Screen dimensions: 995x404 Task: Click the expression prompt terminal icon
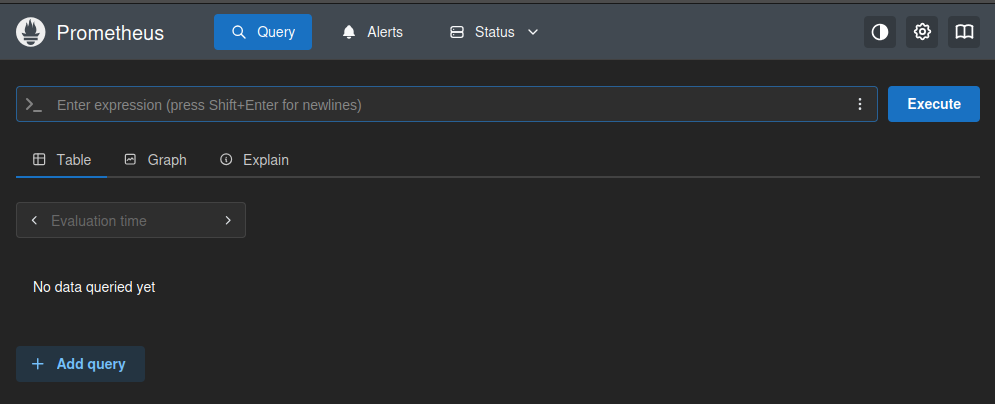(34, 104)
